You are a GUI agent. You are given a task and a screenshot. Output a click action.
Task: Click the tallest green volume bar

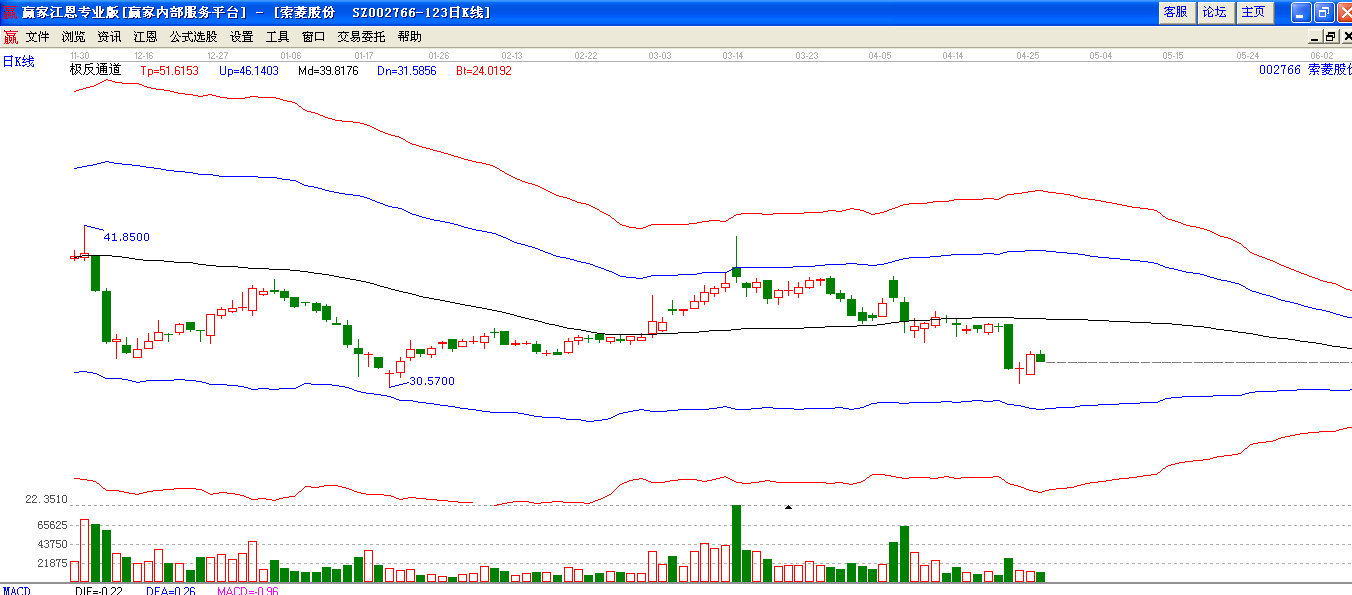coord(736,543)
